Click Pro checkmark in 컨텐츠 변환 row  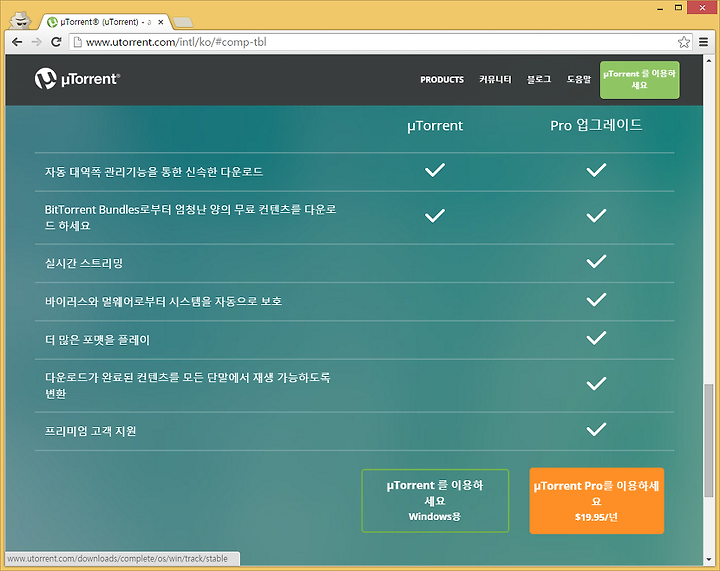[x=596, y=384]
